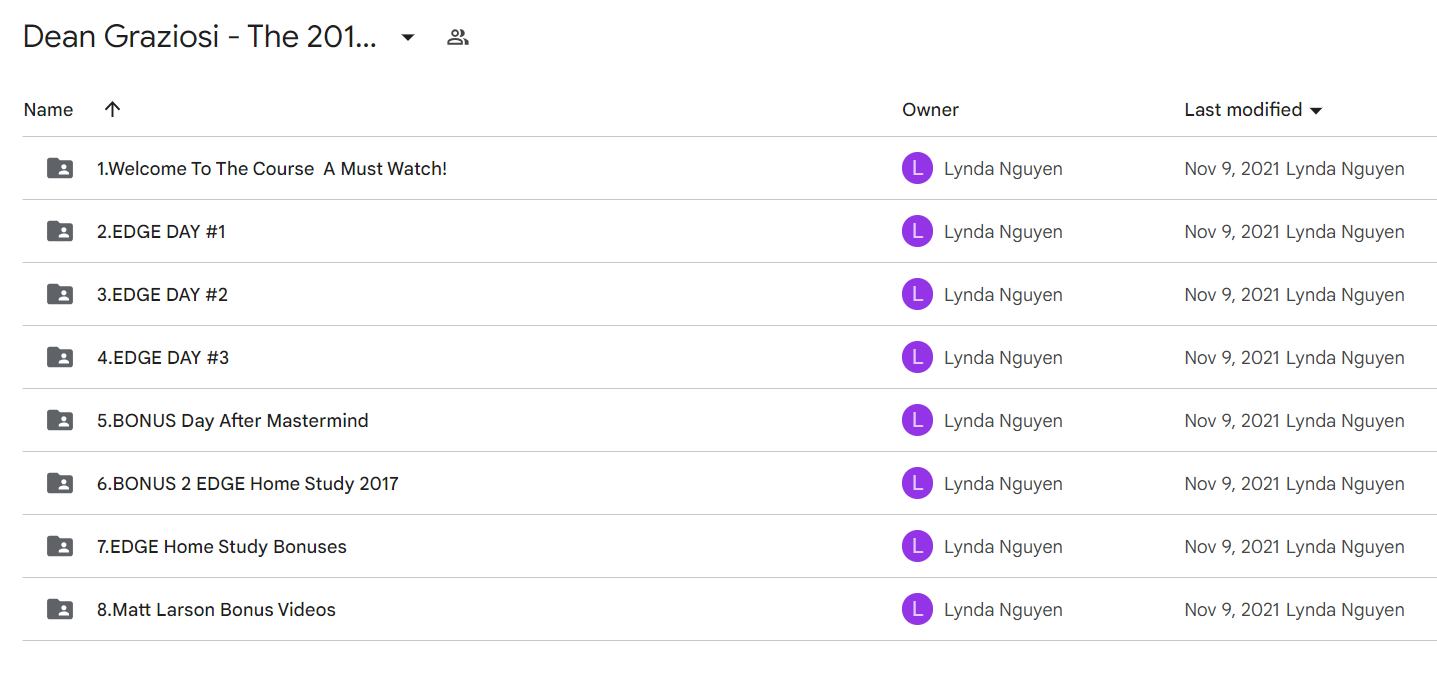Click modified date in EDGE DAY #3 row
This screenshot has height=683, width=1437.
[x=1233, y=358]
